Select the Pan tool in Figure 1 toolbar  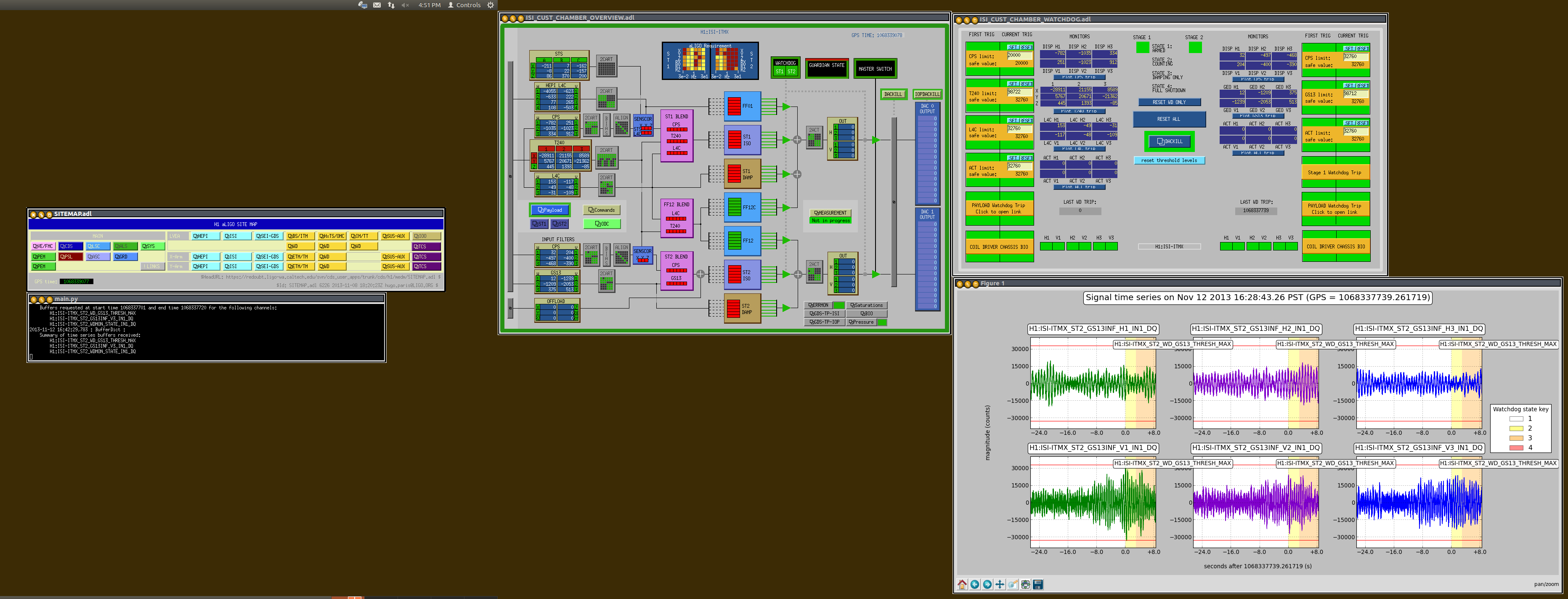pos(1000,584)
